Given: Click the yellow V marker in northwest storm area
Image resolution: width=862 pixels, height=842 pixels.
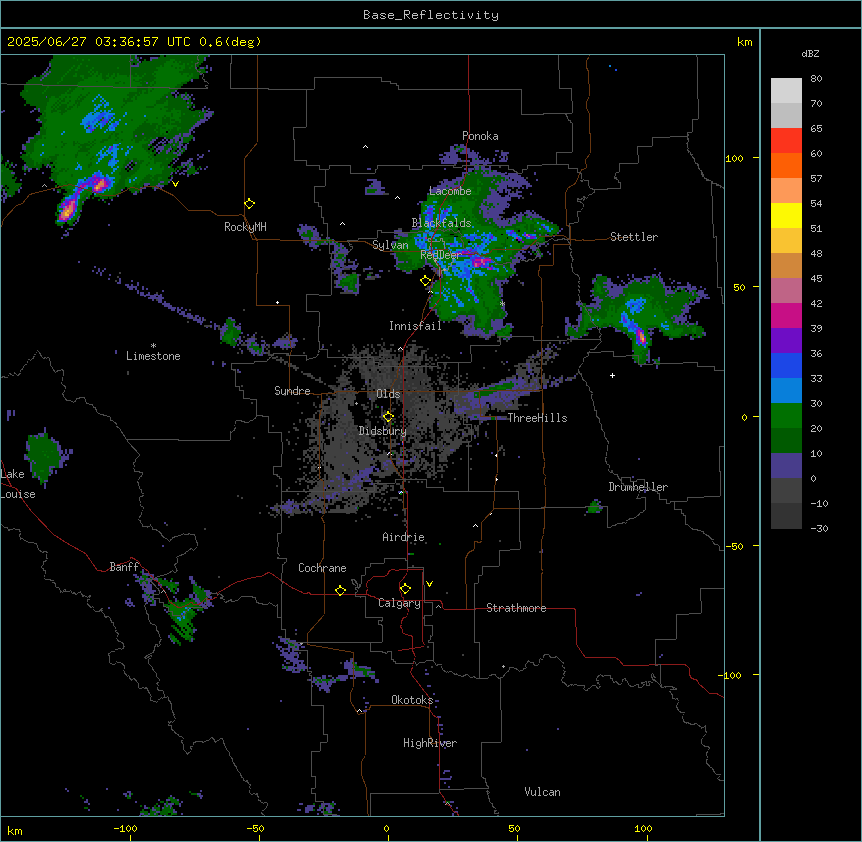Looking at the screenshot, I should [x=175, y=184].
